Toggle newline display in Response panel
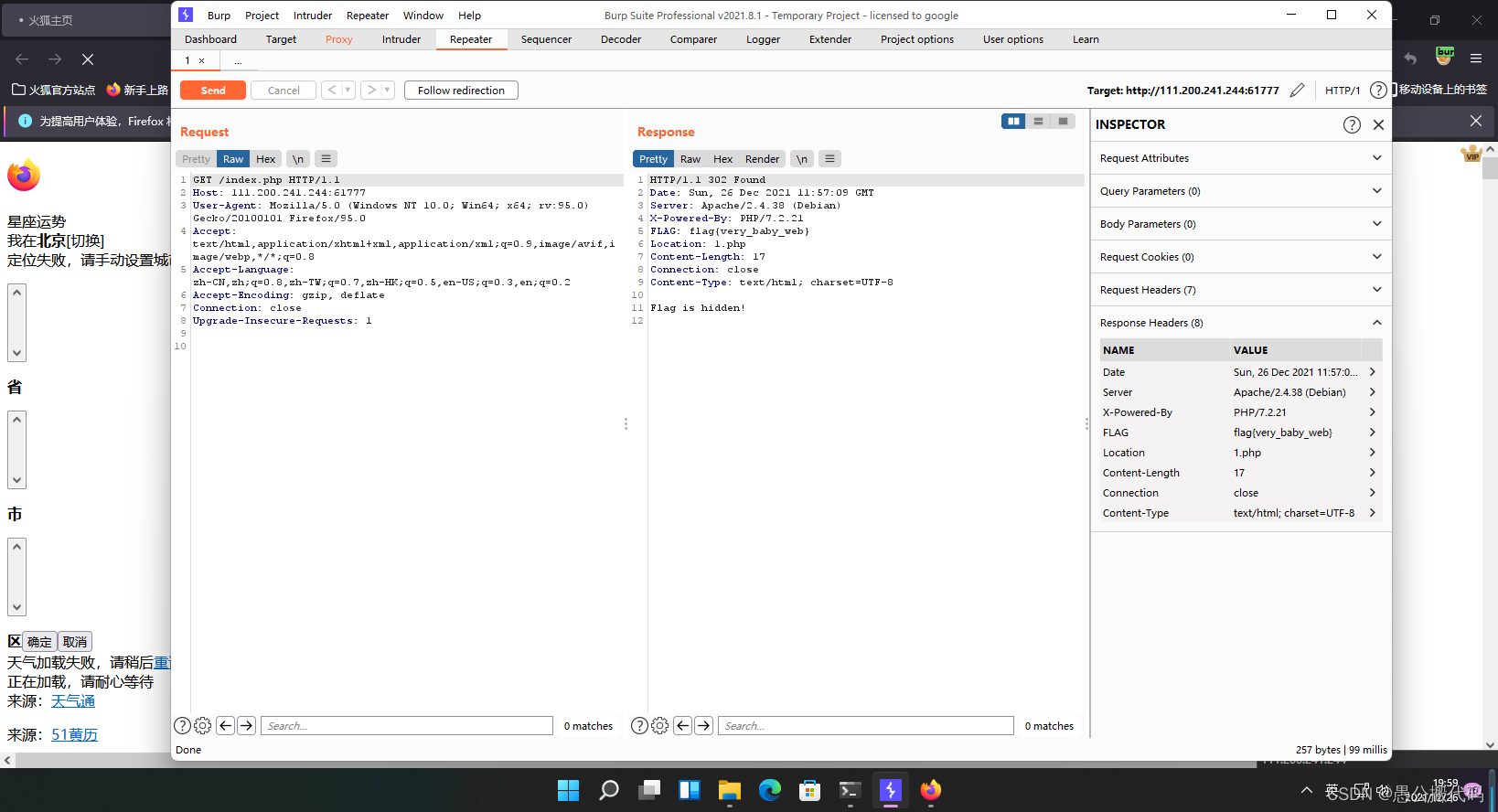The image size is (1498, 812). 802,158
